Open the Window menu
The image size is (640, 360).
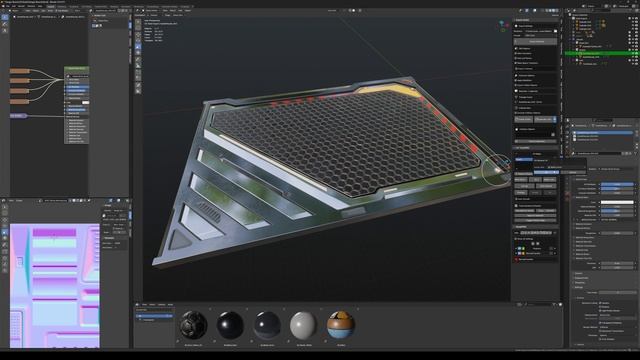(x=31, y=7)
